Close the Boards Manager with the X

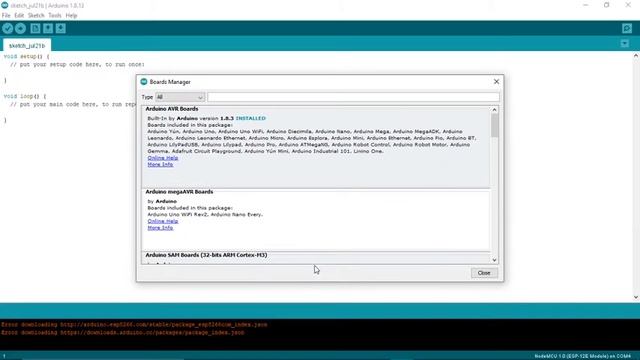pyautogui.click(x=496, y=82)
